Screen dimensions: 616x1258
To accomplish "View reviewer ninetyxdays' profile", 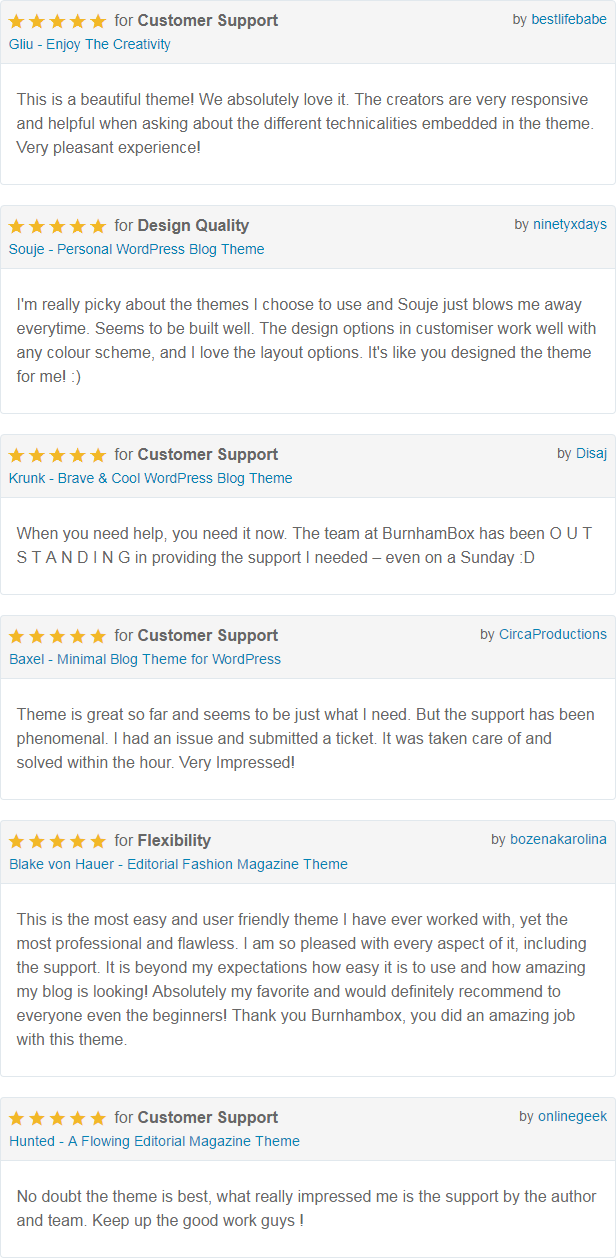I will pos(570,224).
